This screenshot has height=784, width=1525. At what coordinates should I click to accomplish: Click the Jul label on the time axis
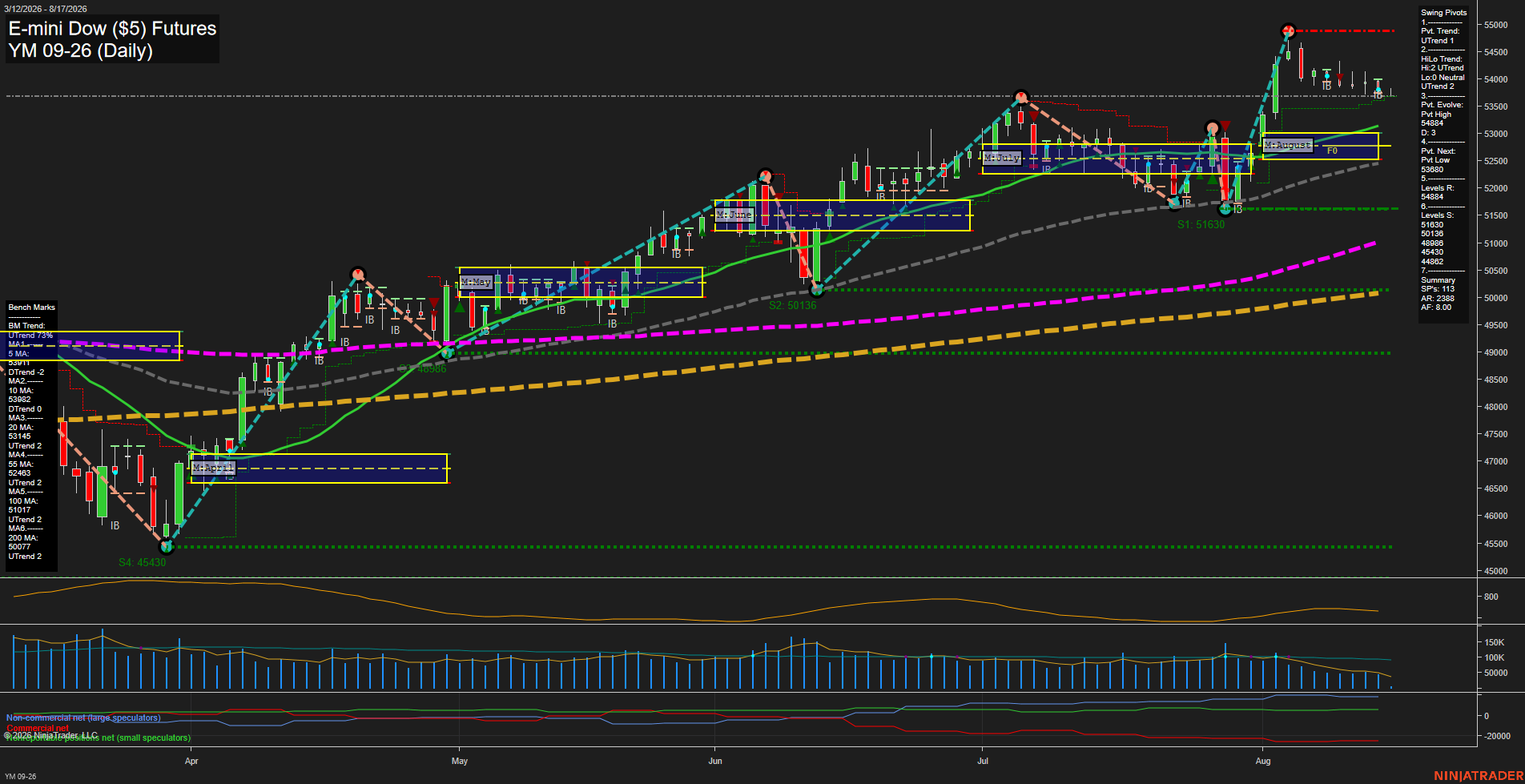point(983,761)
